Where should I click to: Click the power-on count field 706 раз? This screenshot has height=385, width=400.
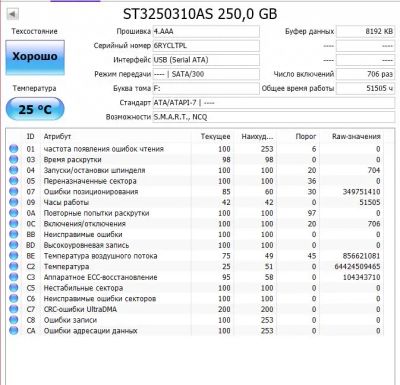click(x=365, y=74)
